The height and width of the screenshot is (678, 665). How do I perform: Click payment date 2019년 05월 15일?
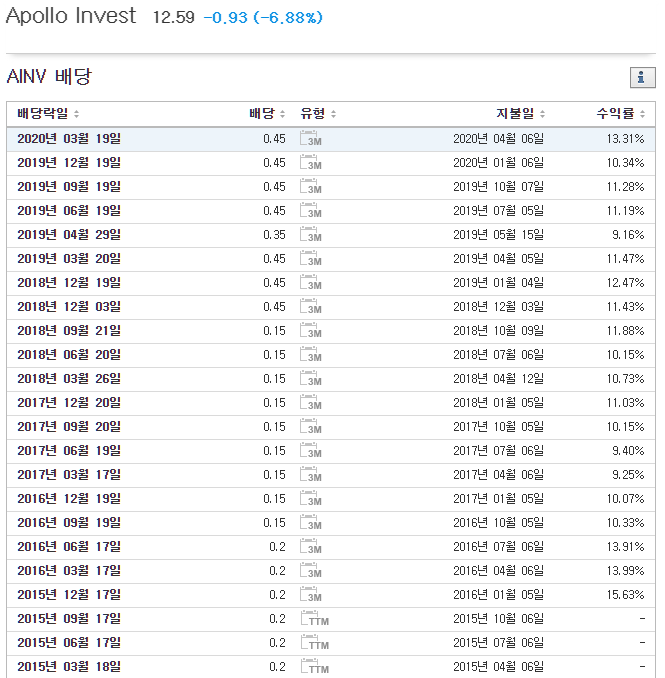point(499,235)
